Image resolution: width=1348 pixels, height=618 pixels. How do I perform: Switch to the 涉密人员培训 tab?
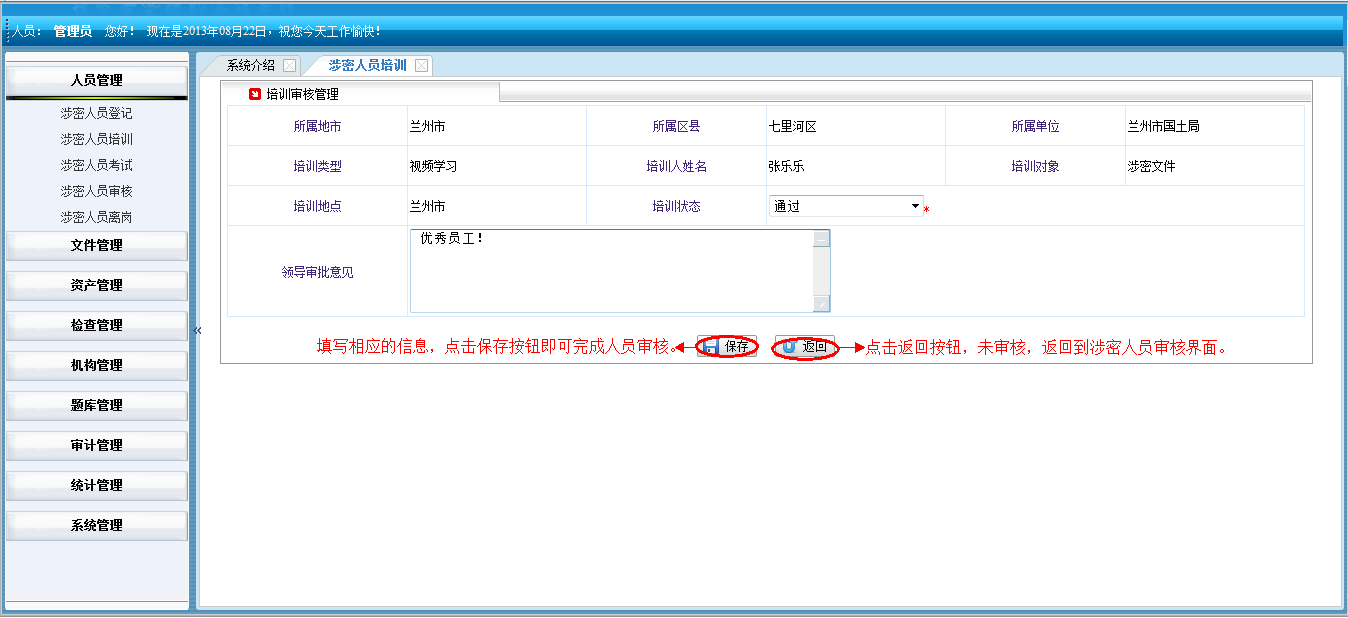tap(367, 66)
